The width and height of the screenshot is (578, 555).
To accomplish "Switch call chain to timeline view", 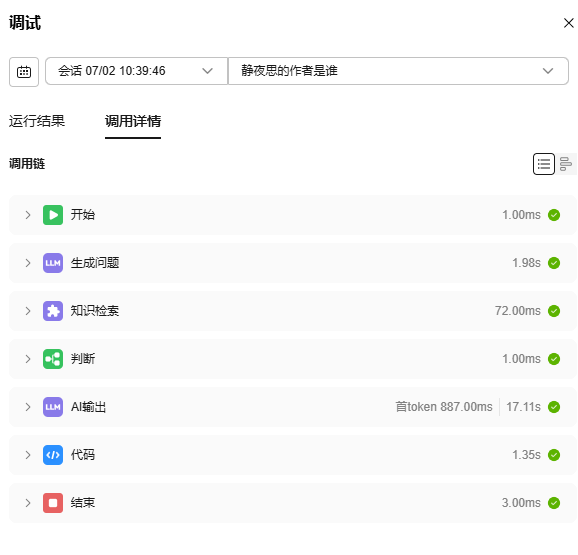I will coord(566,164).
